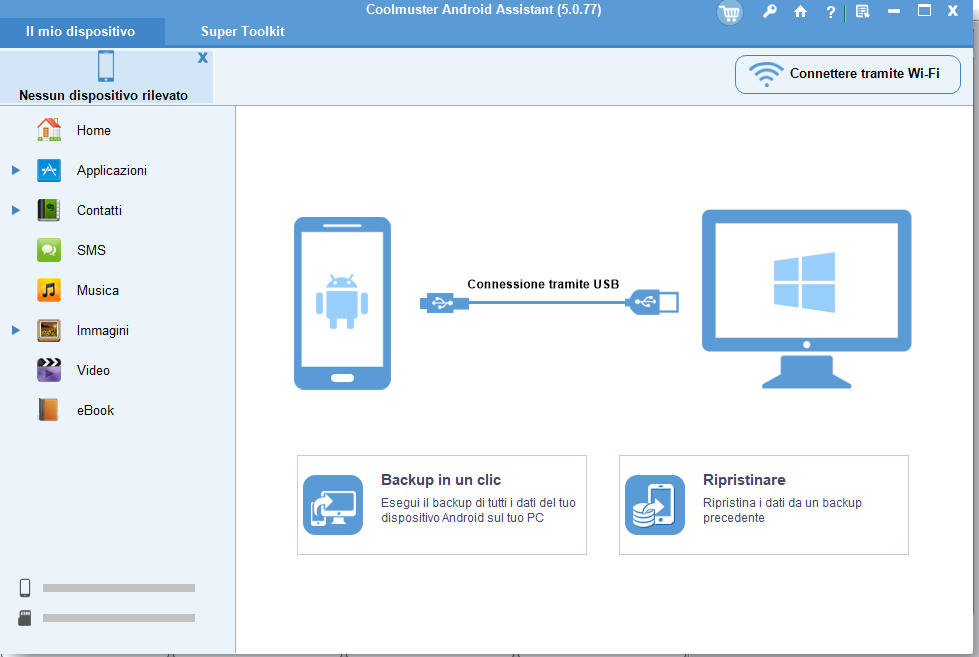Open the Super Toolkit tab
This screenshot has width=979, height=657.
coord(242,31)
